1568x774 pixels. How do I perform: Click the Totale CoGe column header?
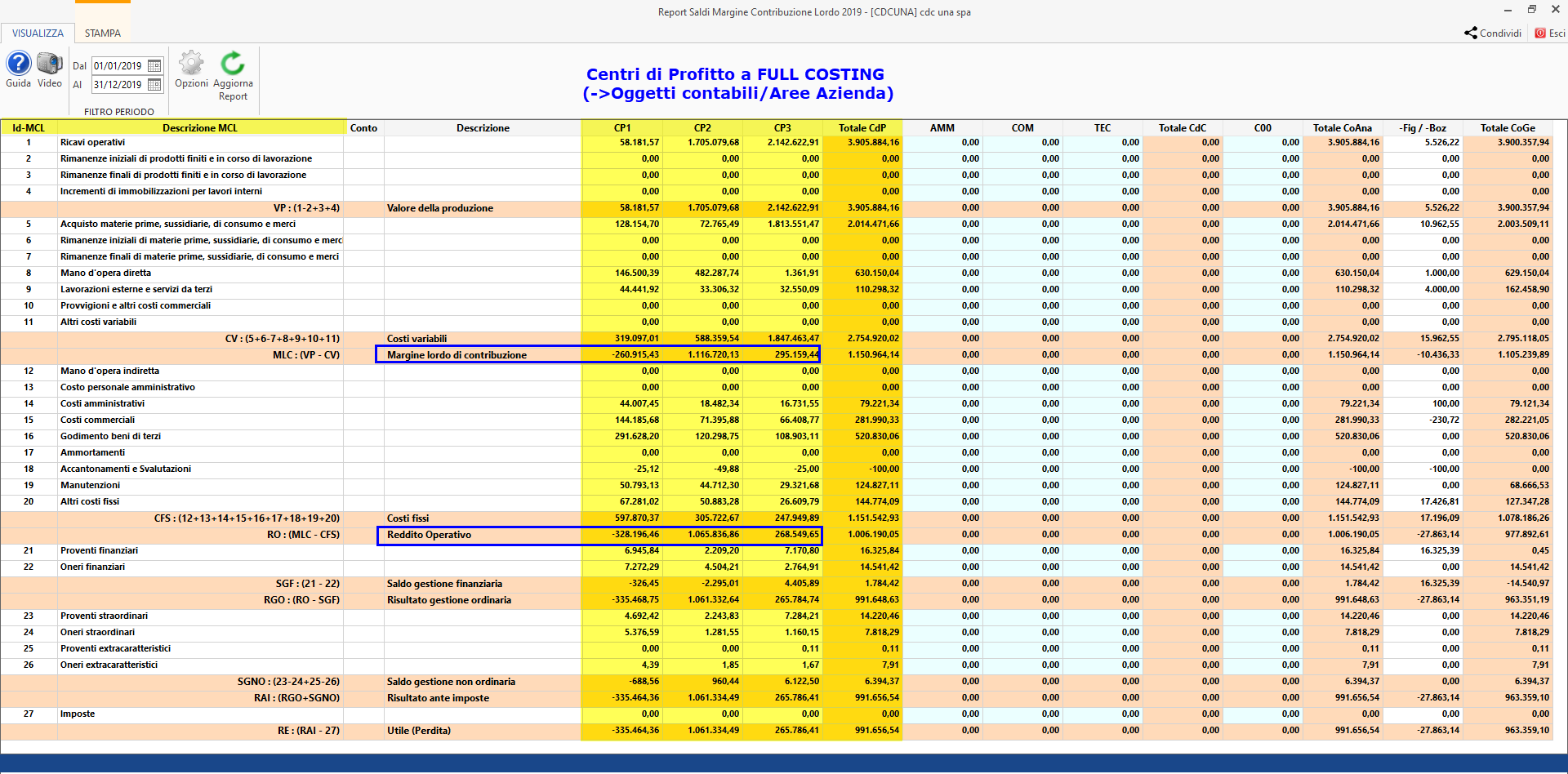(x=1508, y=128)
